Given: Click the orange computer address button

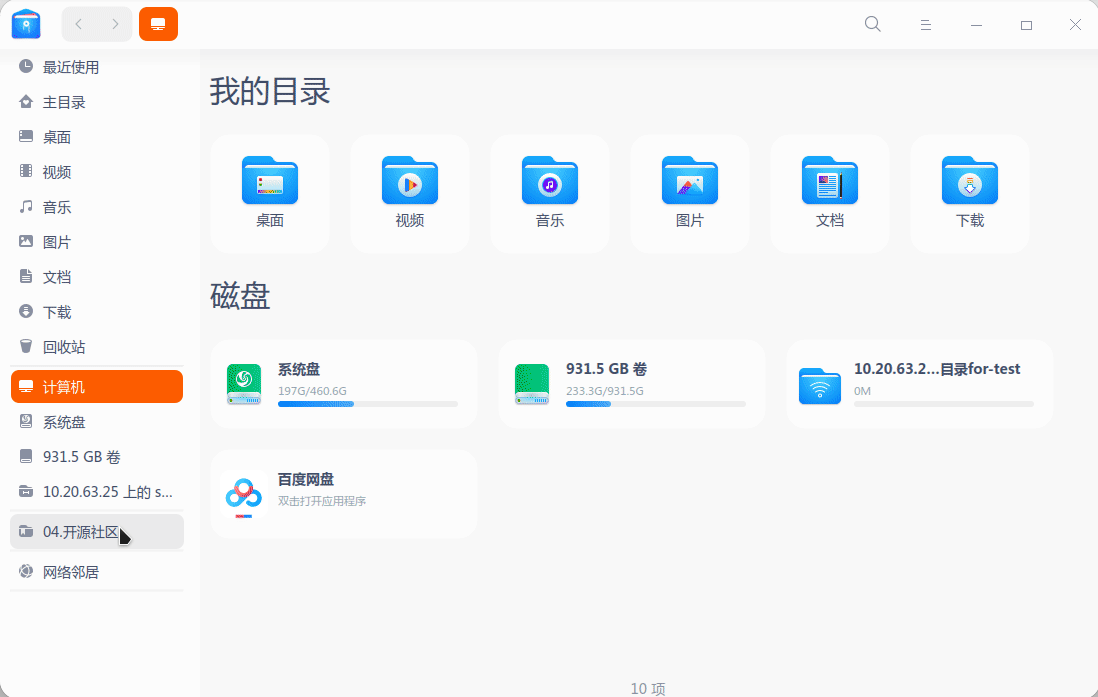Looking at the screenshot, I should (158, 25).
